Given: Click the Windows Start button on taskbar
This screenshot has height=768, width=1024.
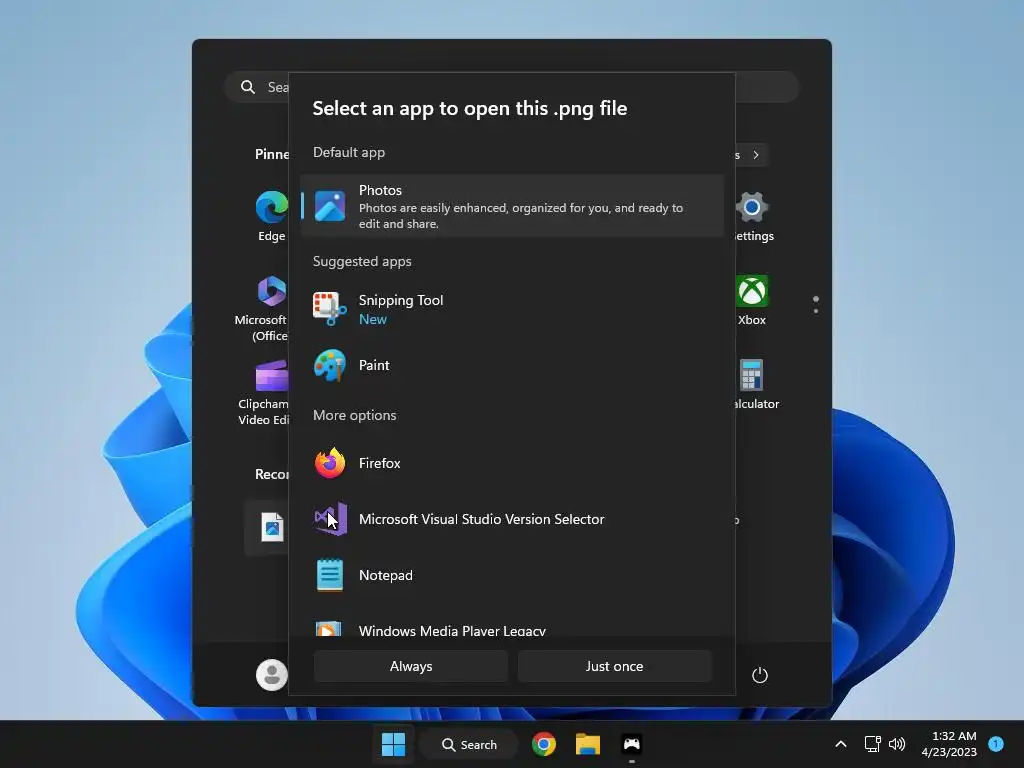Looking at the screenshot, I should 393,744.
